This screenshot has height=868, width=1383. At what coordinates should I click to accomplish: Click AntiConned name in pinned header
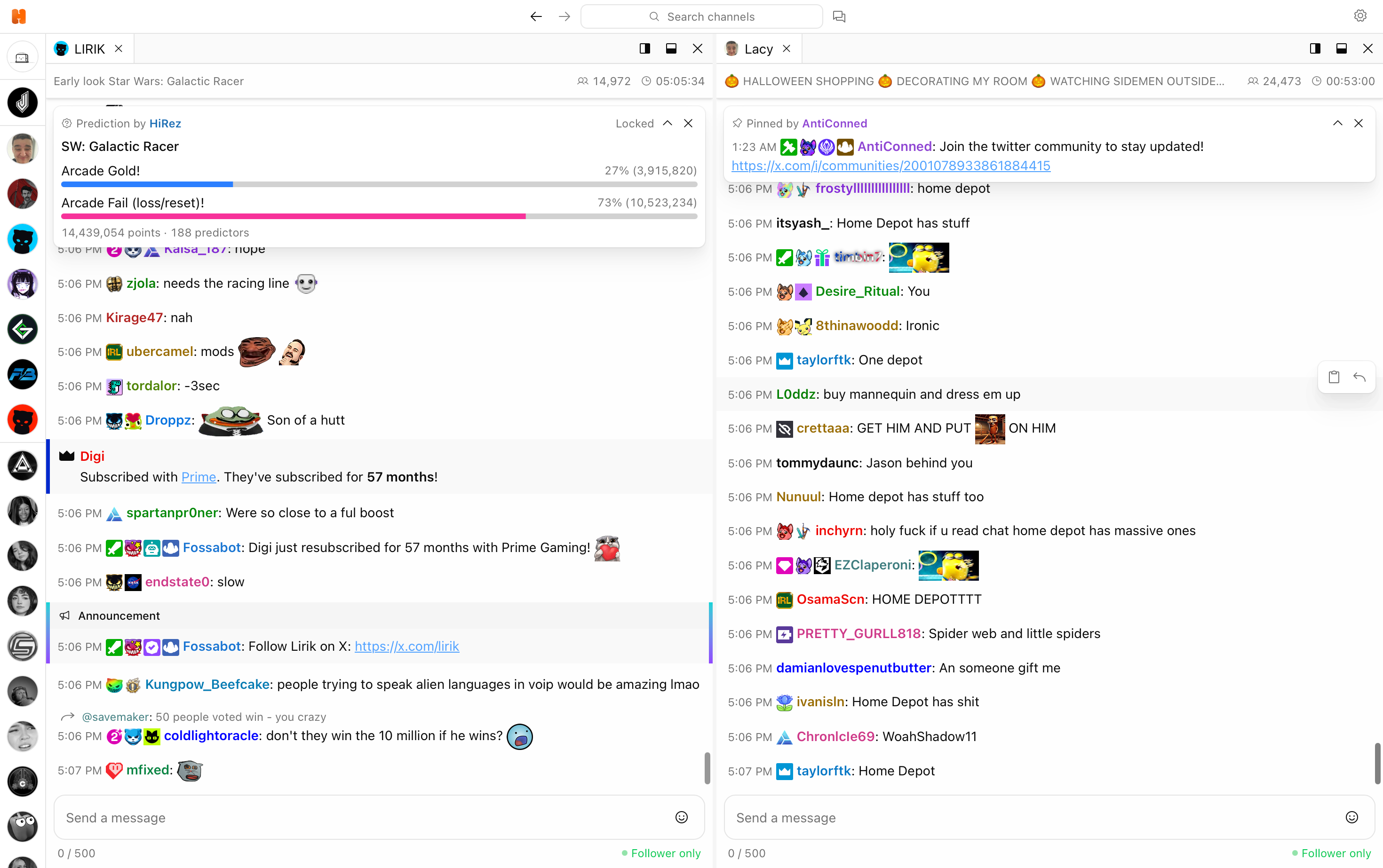point(834,123)
